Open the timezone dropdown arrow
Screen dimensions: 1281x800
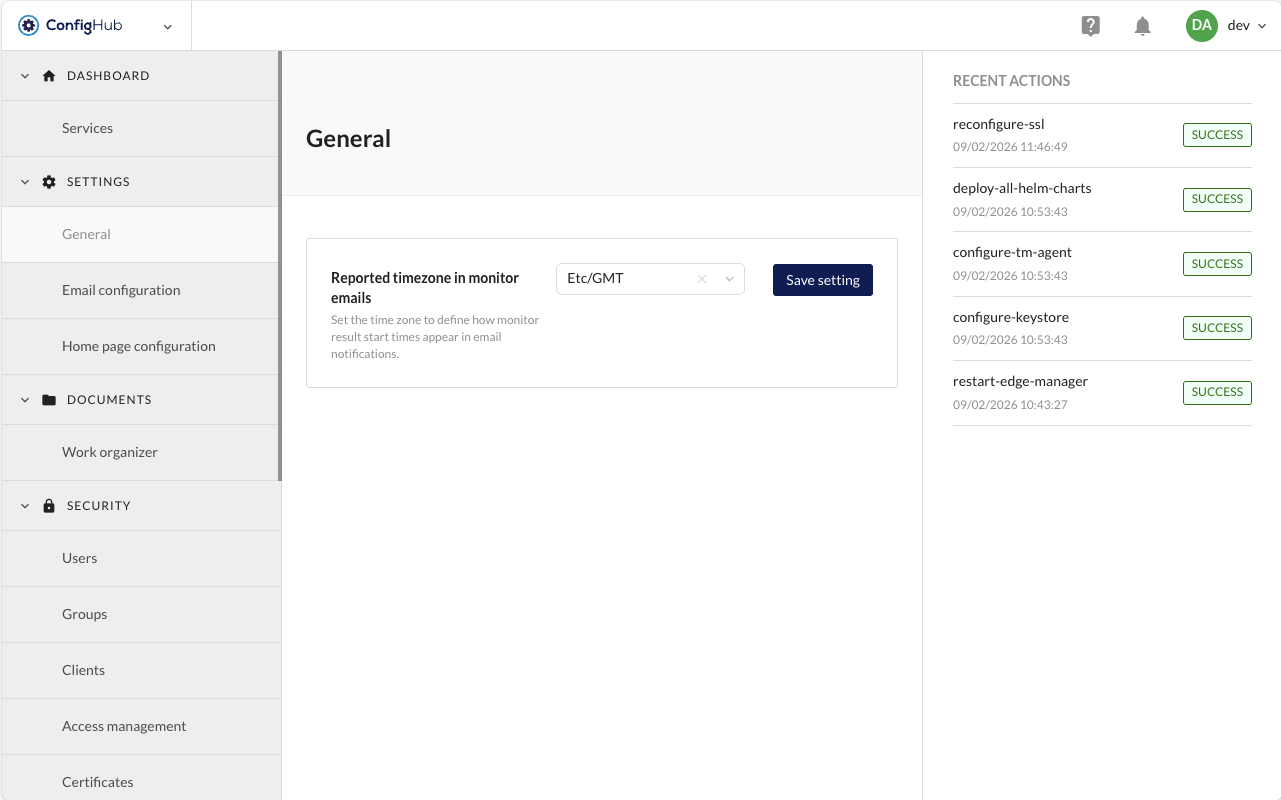coord(730,279)
